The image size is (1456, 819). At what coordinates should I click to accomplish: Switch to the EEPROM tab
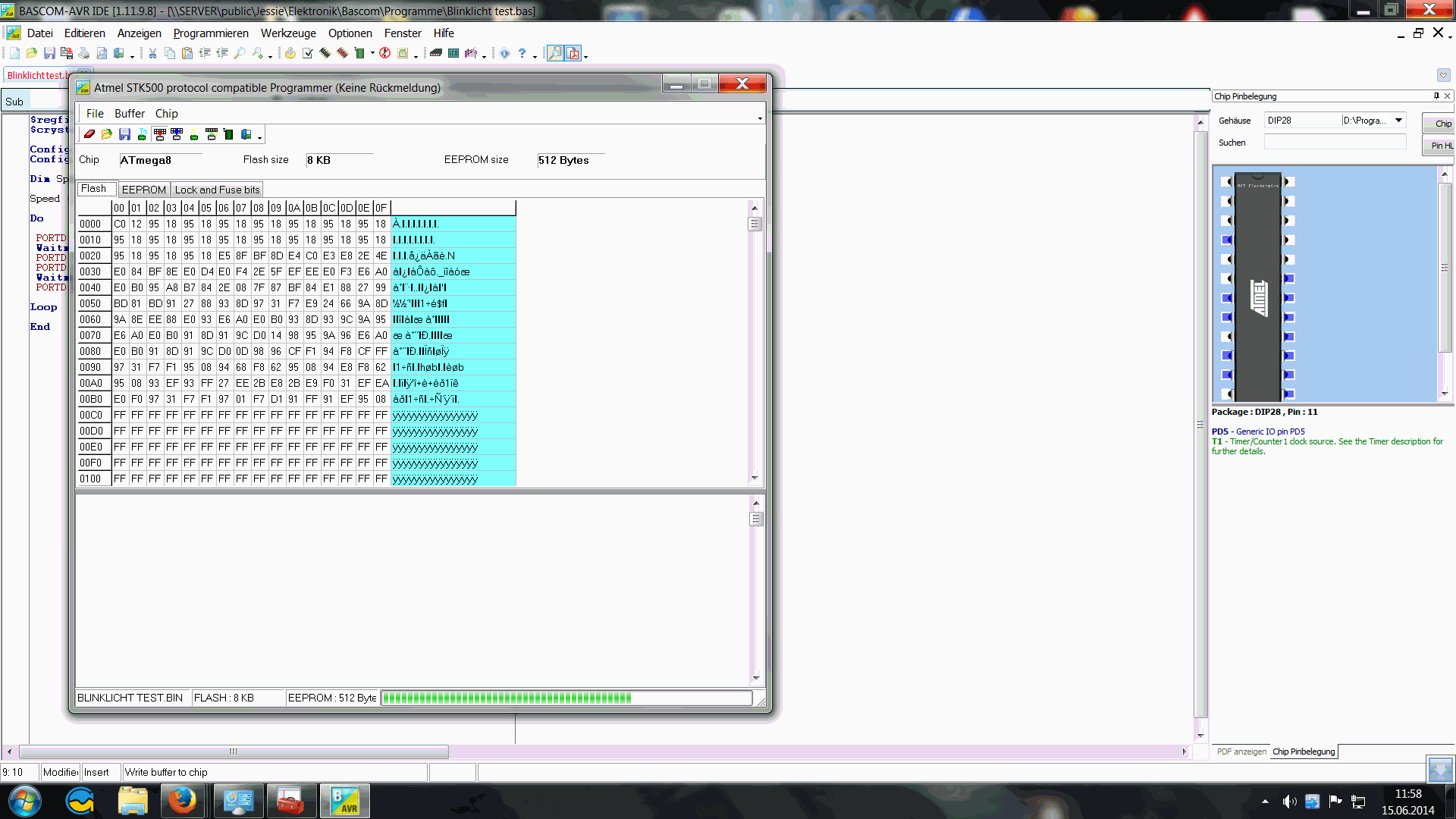(143, 190)
